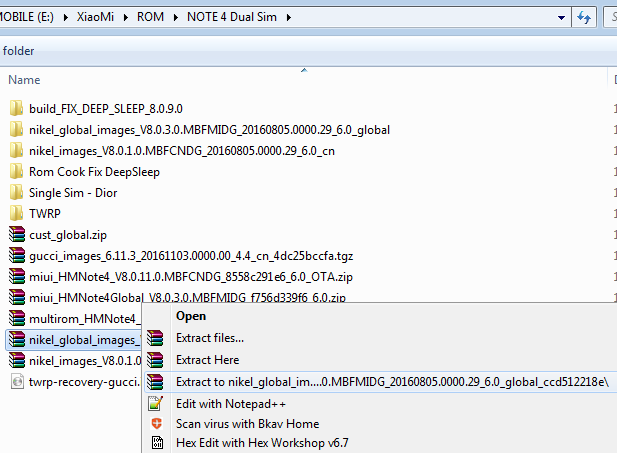Viewport: 617px width, 453px height.
Task: Select multirom_HMNote4_ file name
Action: click(85, 319)
